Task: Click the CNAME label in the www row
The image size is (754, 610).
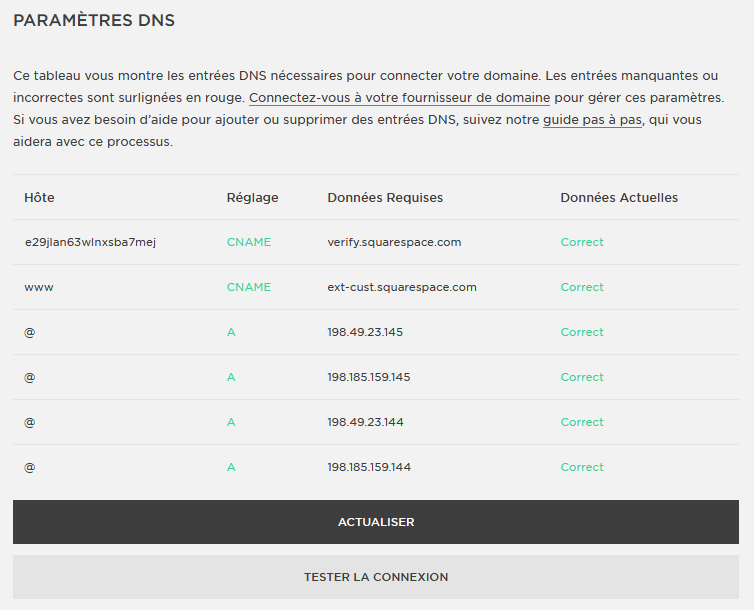Action: point(249,287)
